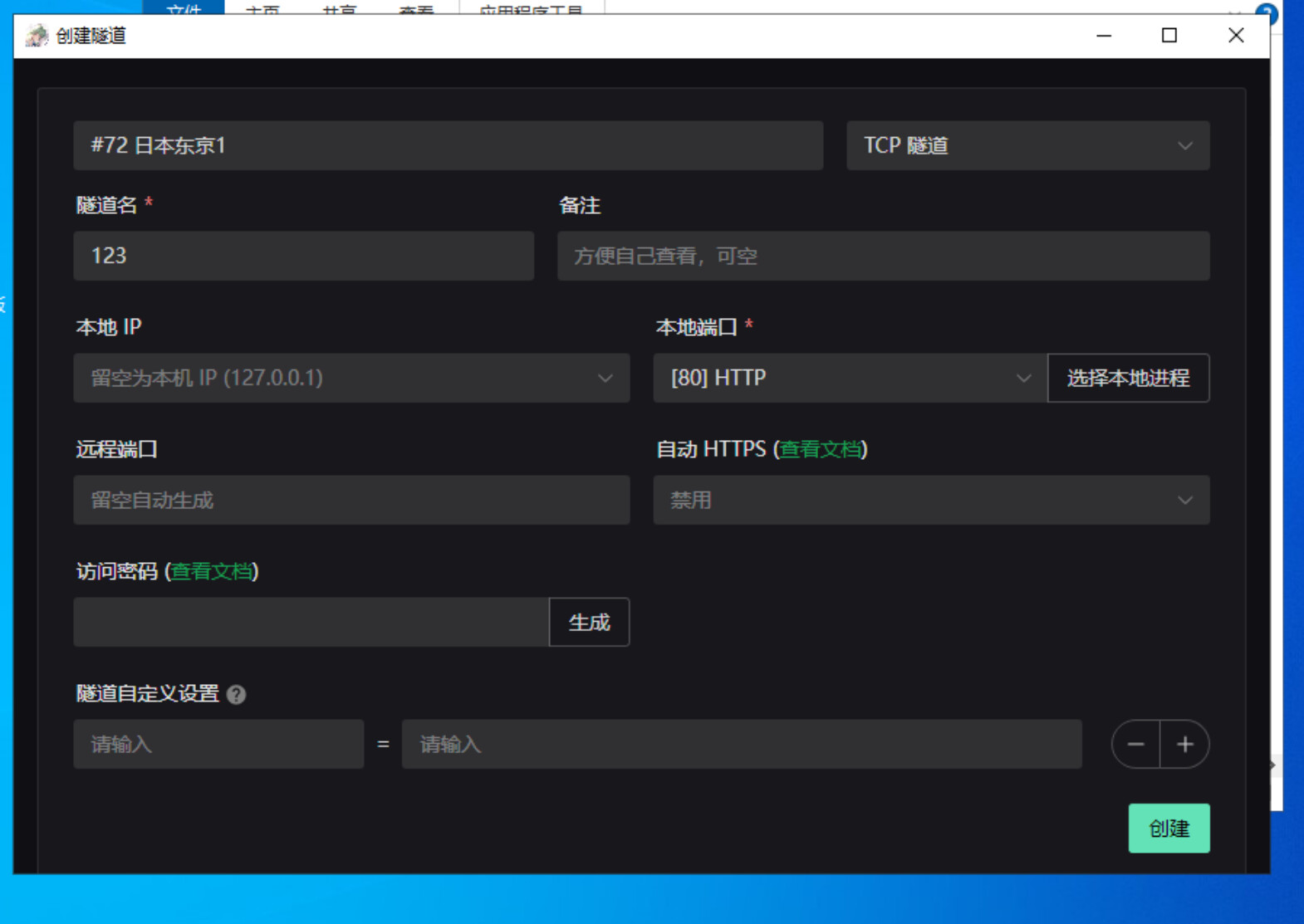Click 生成 to generate an access password
1304x924 pixels.
(589, 623)
